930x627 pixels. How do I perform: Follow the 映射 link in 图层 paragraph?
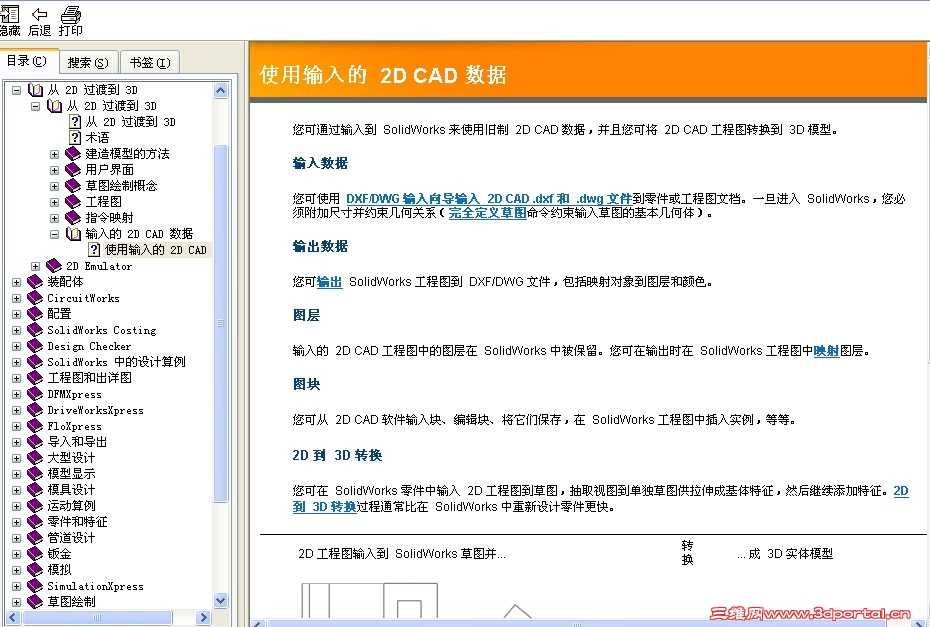point(826,351)
